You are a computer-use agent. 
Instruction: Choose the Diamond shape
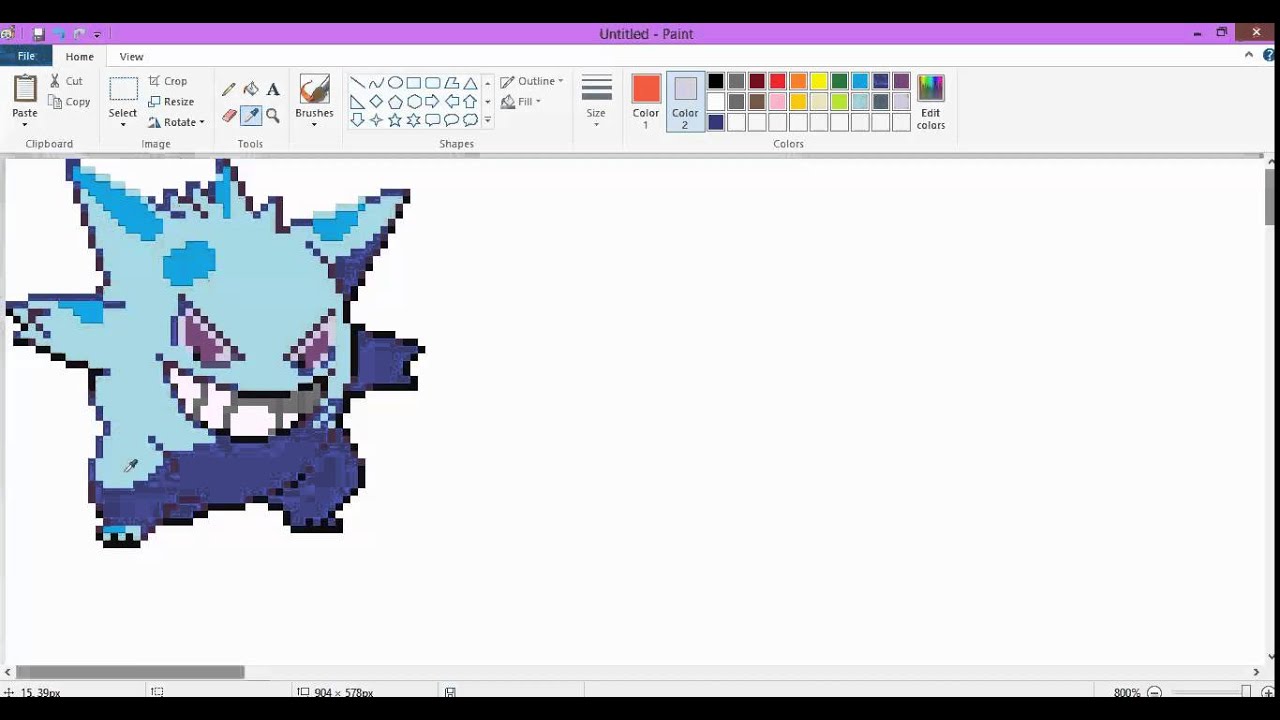[376, 102]
